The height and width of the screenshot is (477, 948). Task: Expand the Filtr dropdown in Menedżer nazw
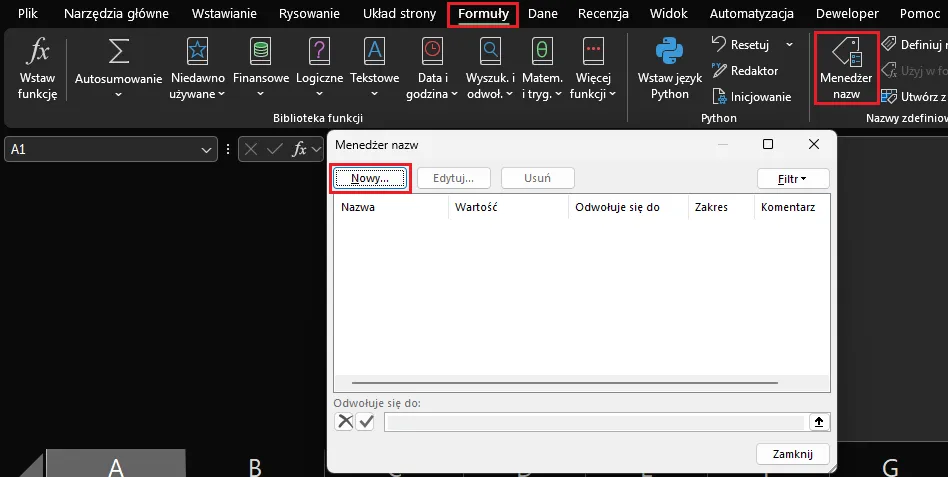794,179
